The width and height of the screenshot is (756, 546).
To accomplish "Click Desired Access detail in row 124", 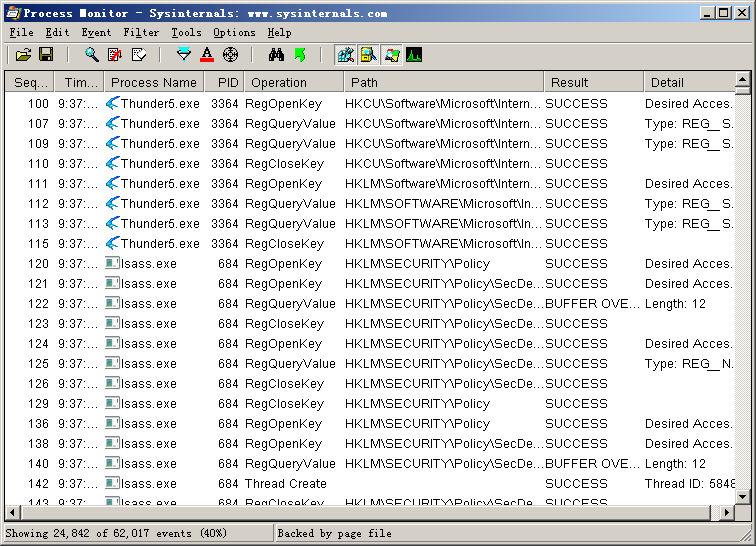I will 688,344.
